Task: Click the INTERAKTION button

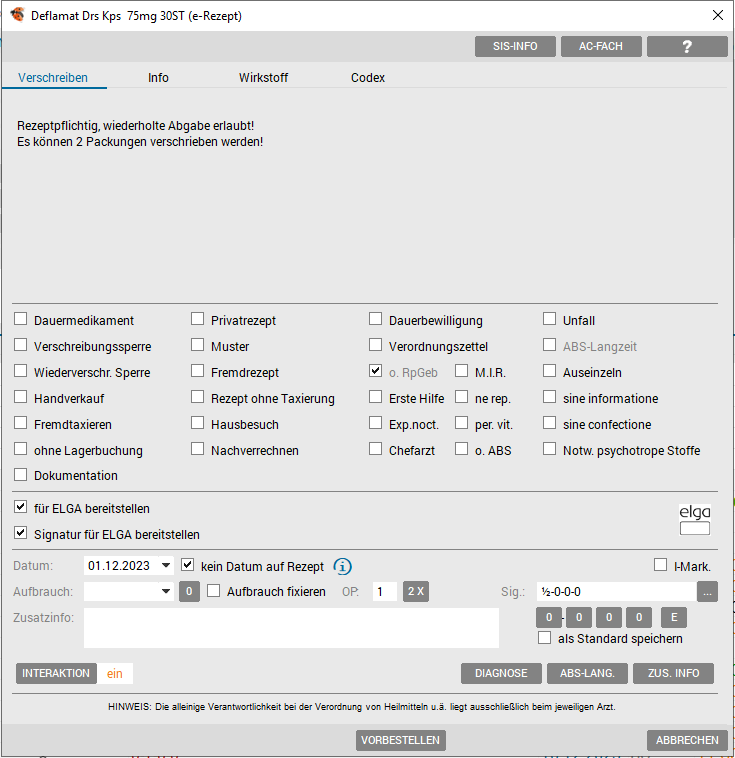Action: (x=56, y=673)
